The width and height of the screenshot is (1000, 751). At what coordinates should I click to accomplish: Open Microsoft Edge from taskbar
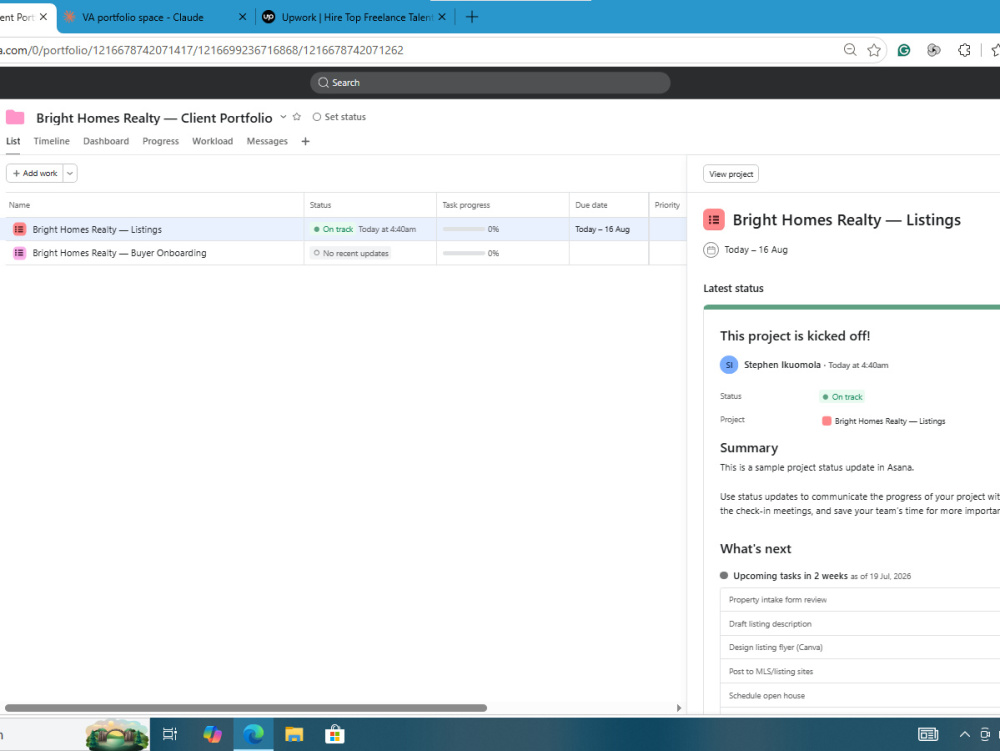click(x=253, y=734)
